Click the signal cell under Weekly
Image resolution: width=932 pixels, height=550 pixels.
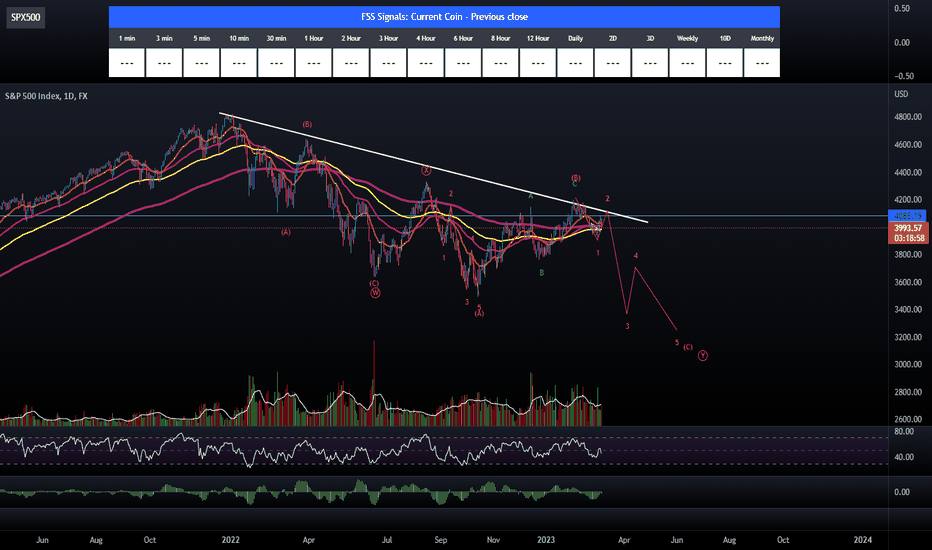(687, 63)
